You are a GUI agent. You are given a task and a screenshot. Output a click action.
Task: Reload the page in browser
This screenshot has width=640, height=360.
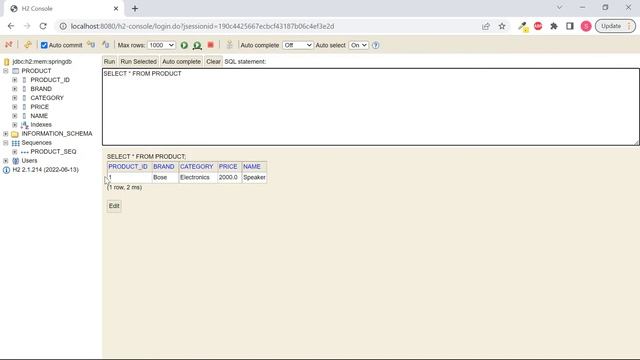click(x=43, y=26)
